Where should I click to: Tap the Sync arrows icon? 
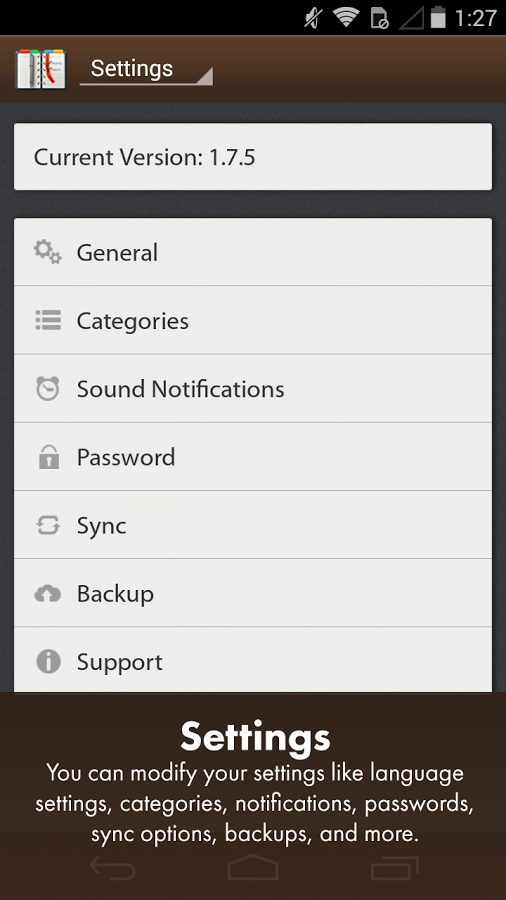point(48,525)
